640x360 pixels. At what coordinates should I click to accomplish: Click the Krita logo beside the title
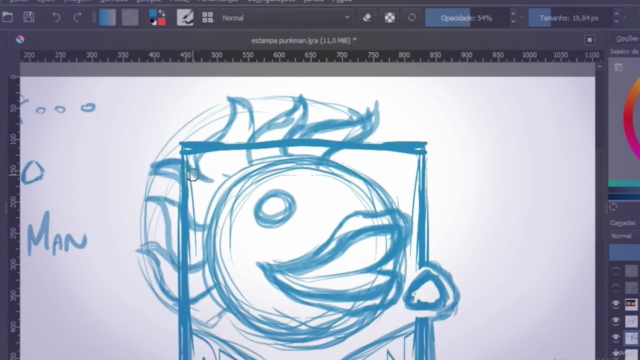tap(20, 40)
